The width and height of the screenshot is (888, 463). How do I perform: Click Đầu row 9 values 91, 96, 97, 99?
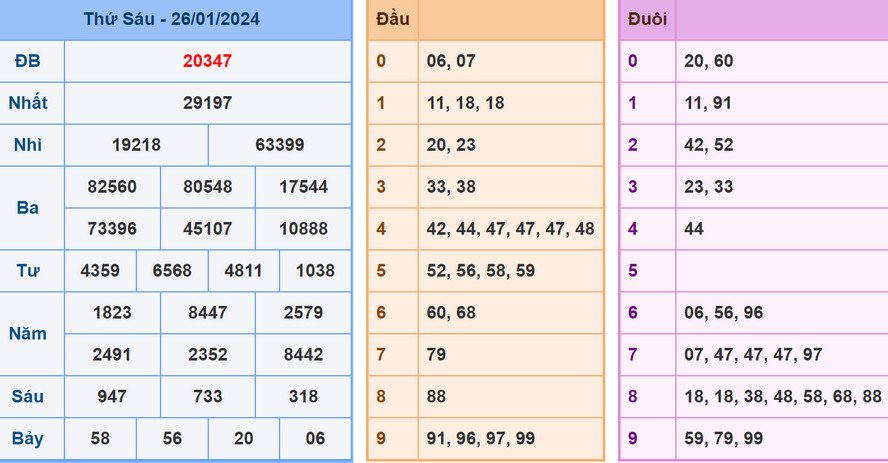click(480, 439)
